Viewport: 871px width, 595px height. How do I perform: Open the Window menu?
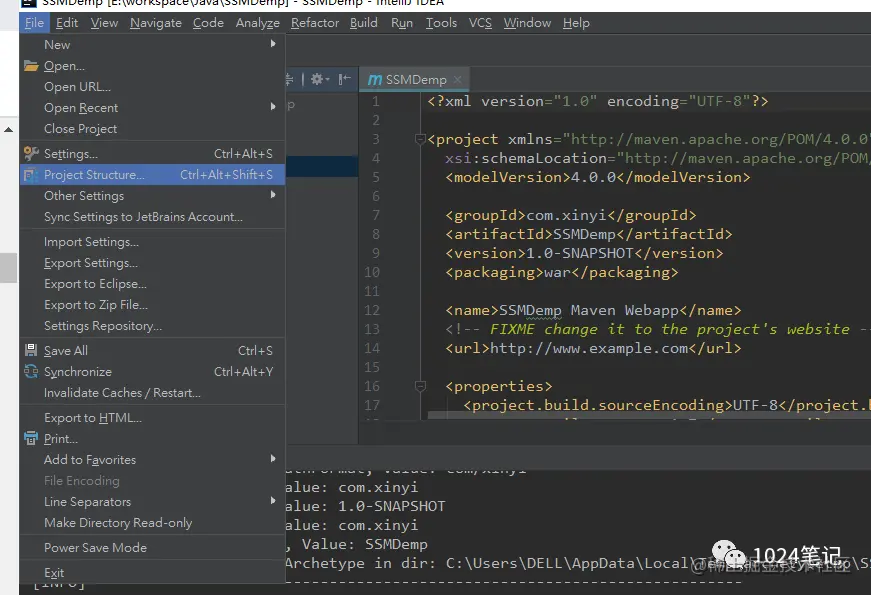(527, 23)
